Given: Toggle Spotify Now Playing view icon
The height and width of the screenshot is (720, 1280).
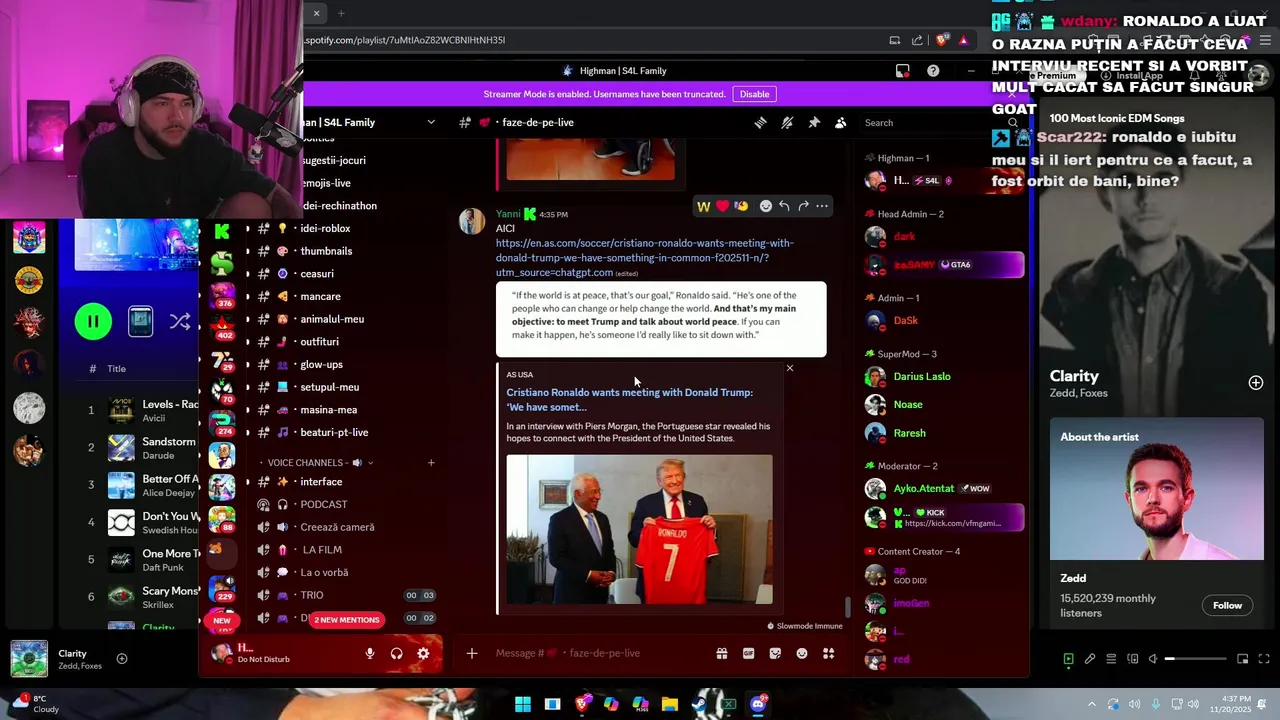Looking at the screenshot, I should 1068,659.
